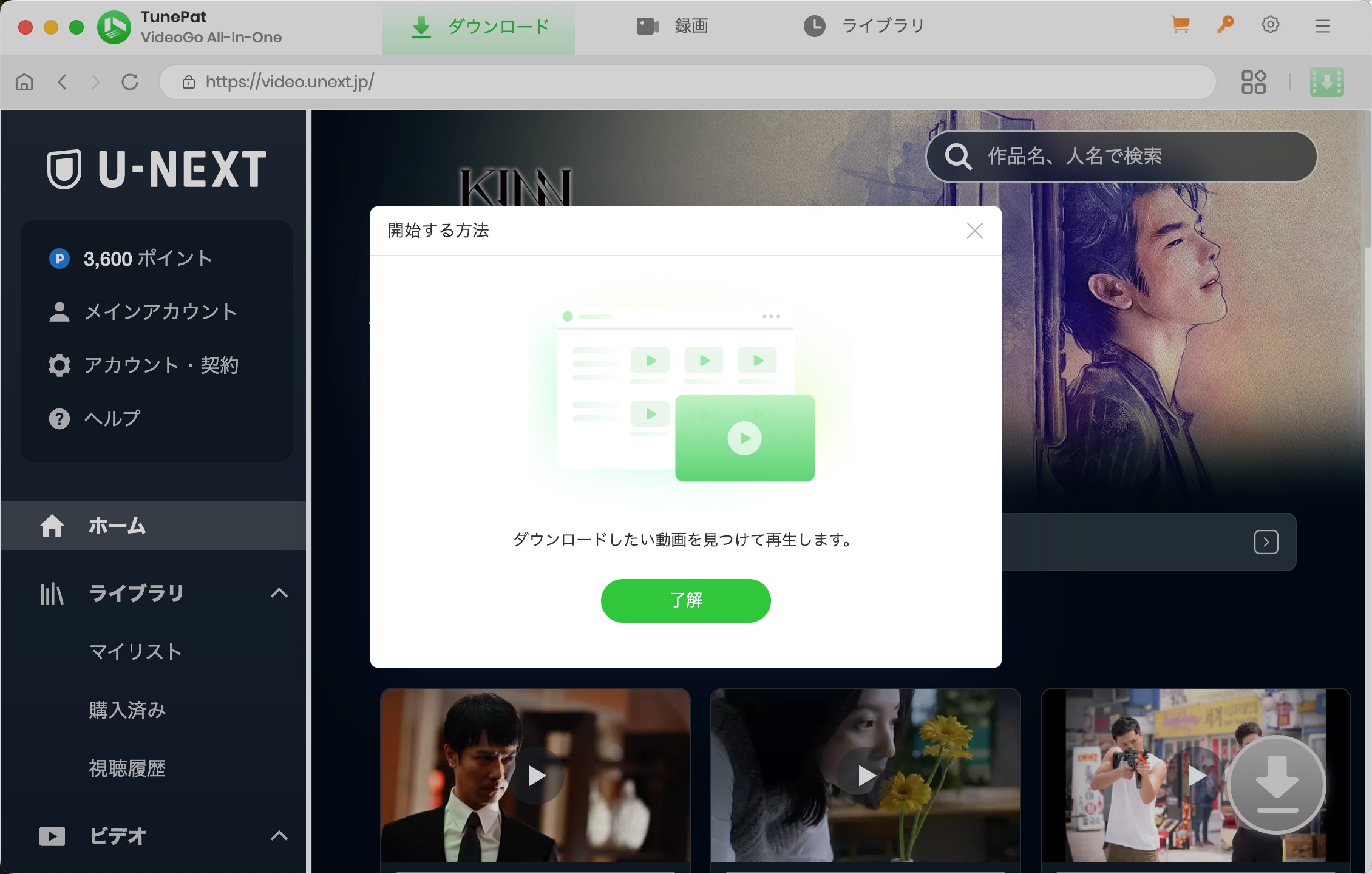Click the main account person icon

pyautogui.click(x=59, y=312)
